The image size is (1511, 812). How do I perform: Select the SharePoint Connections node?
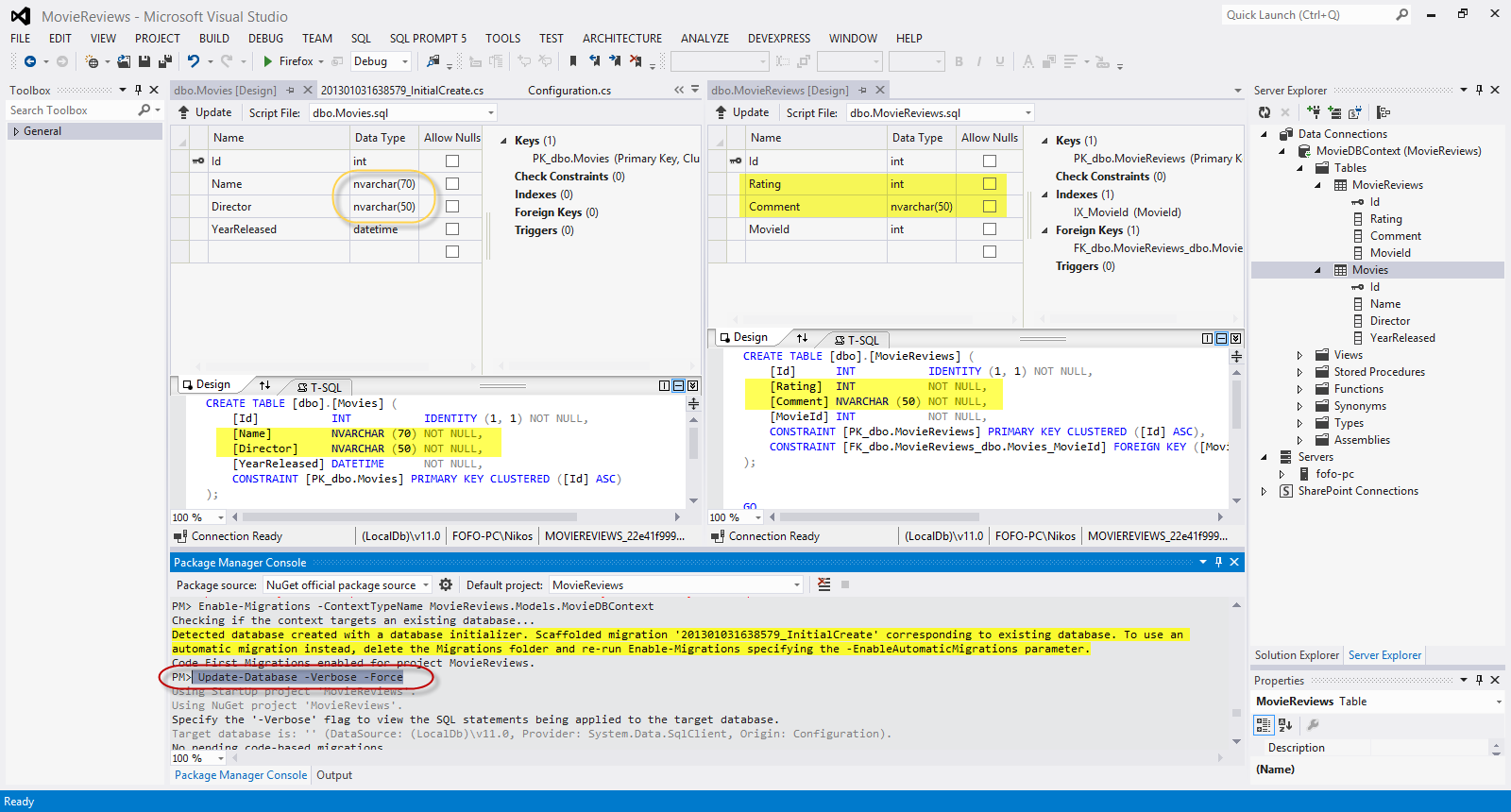1358,491
